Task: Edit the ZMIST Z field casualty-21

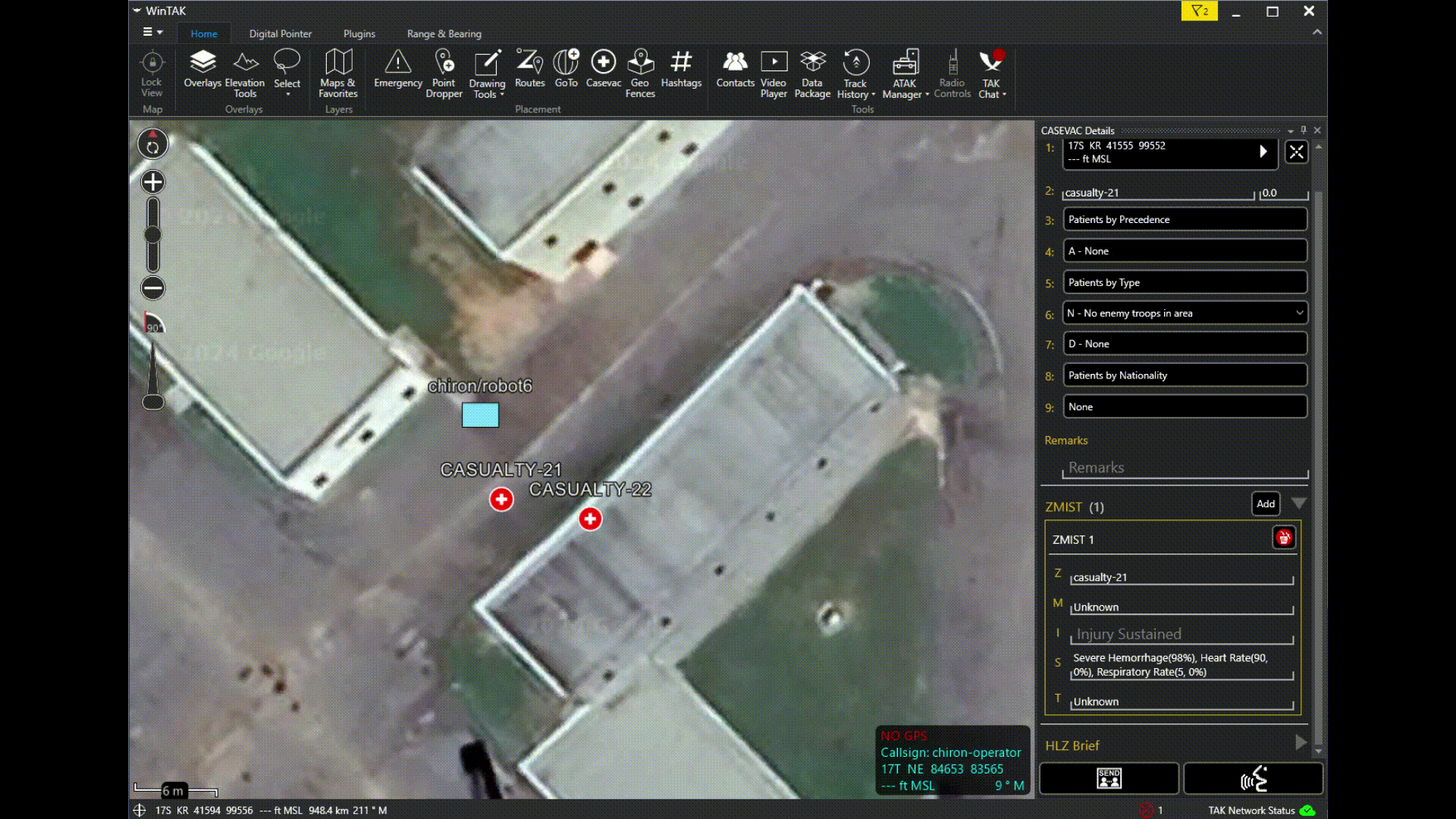Action: [1181, 577]
